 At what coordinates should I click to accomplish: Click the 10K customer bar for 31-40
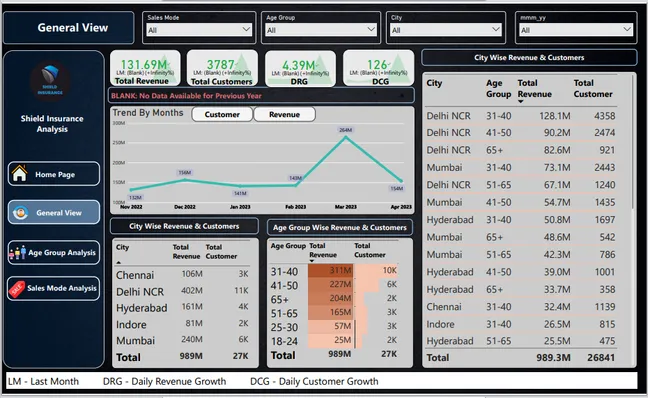point(376,271)
